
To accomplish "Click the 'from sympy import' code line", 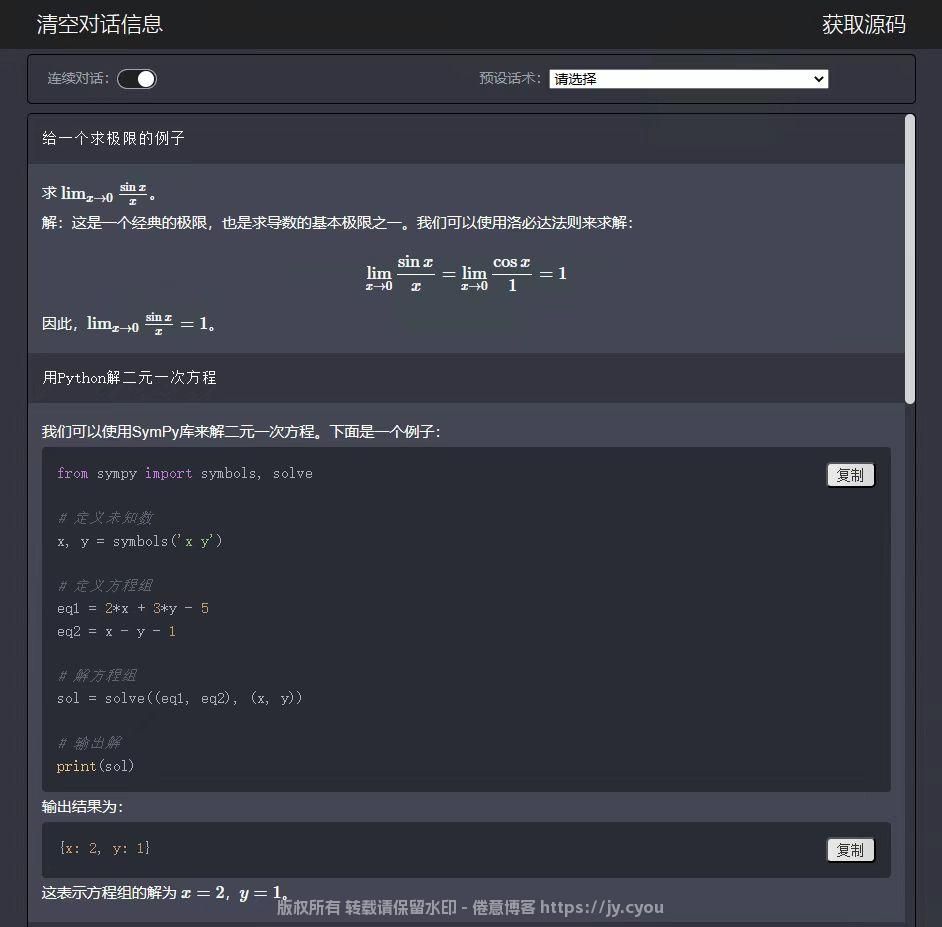I will pos(184,473).
